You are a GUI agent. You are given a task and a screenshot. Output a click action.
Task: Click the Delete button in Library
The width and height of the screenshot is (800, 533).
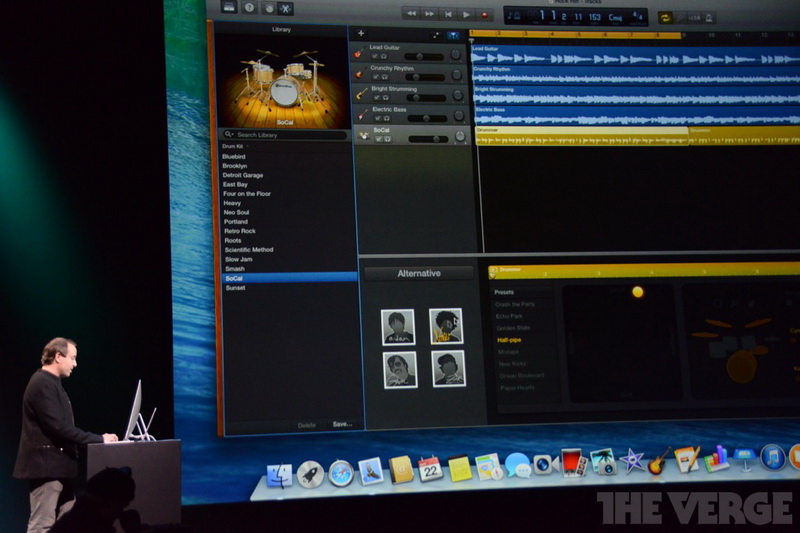click(x=307, y=425)
